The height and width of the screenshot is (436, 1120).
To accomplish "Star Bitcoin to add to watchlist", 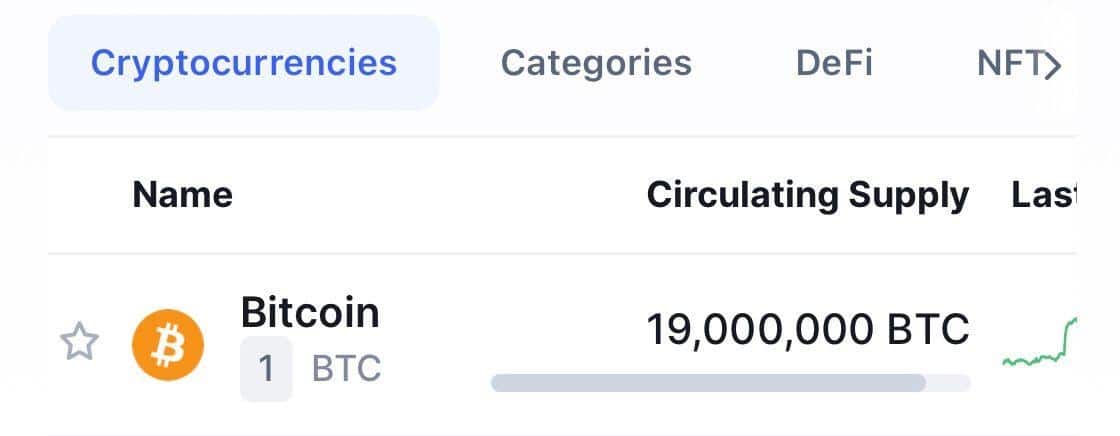I will point(80,343).
